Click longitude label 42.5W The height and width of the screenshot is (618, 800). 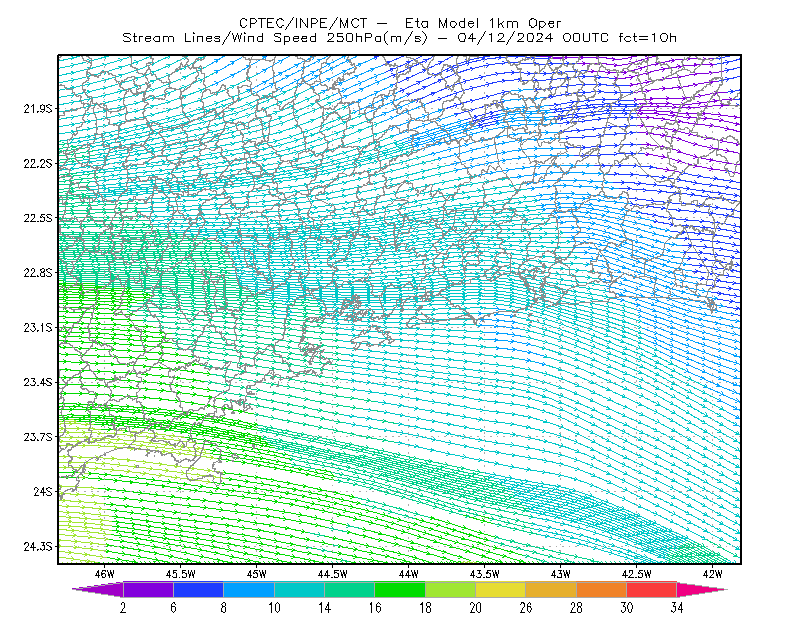point(636,574)
